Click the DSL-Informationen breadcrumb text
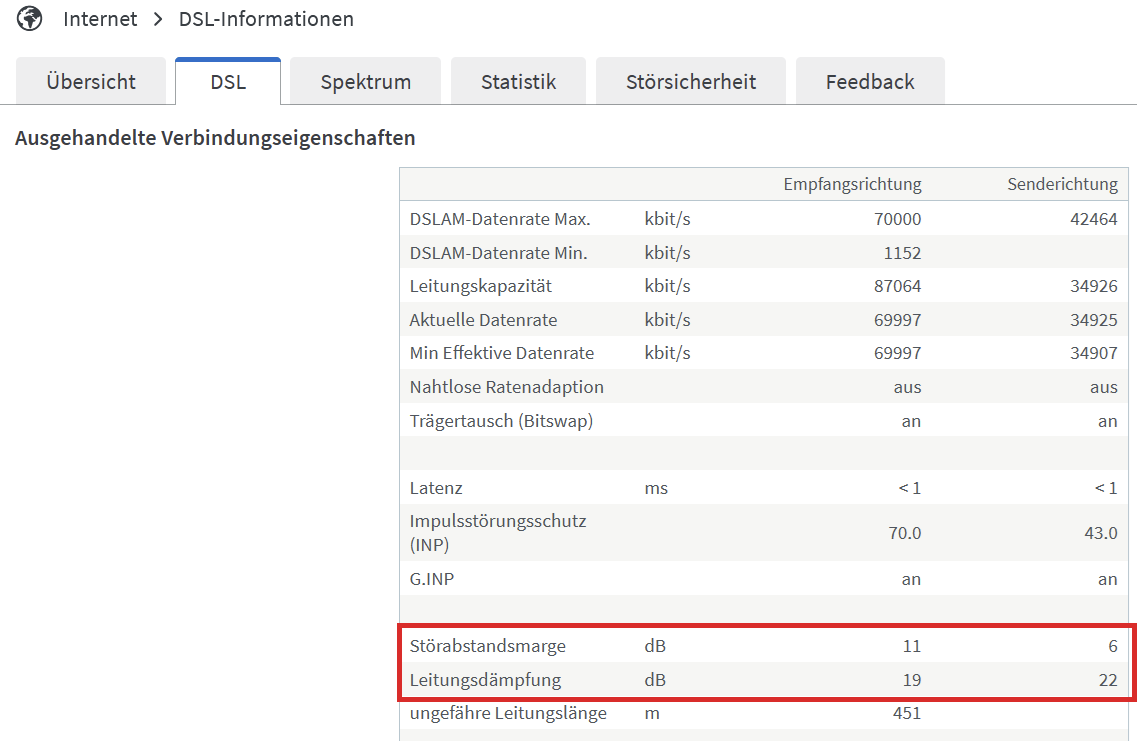1137x741 pixels. click(x=266, y=19)
